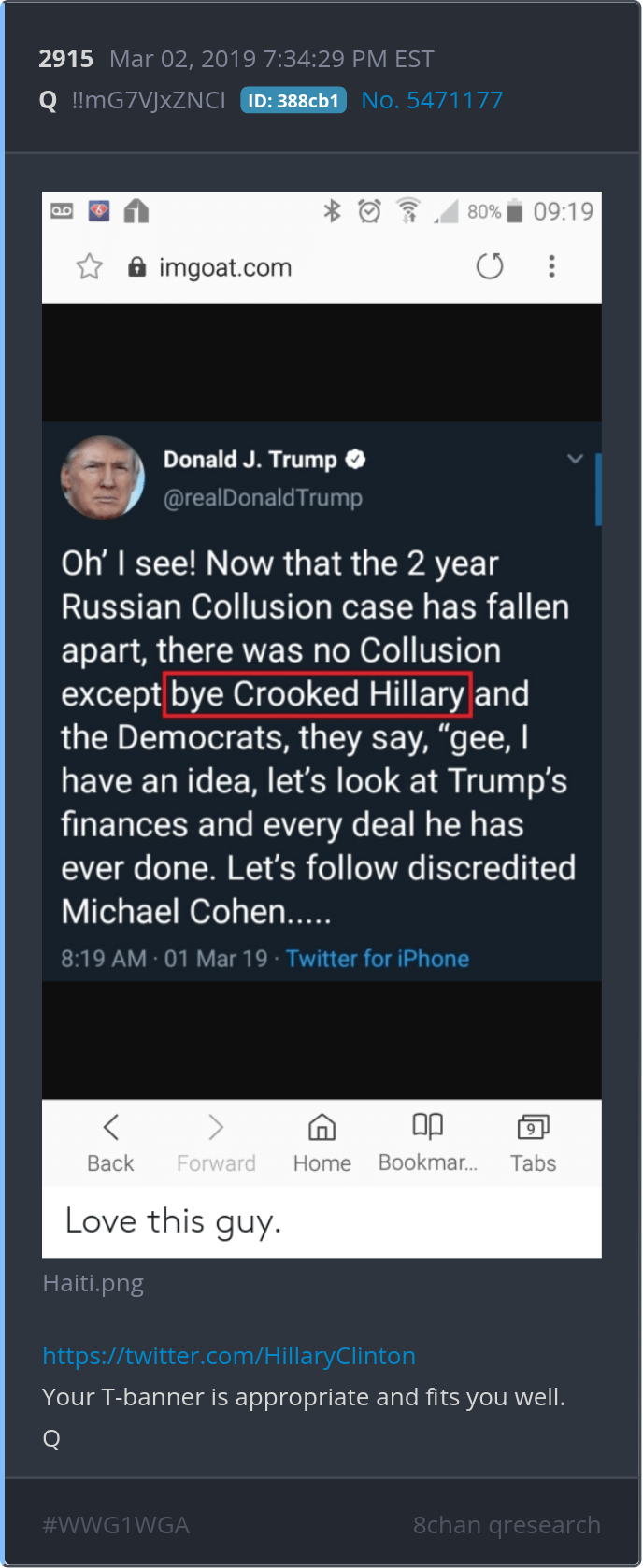Click the reload page icon
Screen dimensions: 643x1568
(490, 267)
